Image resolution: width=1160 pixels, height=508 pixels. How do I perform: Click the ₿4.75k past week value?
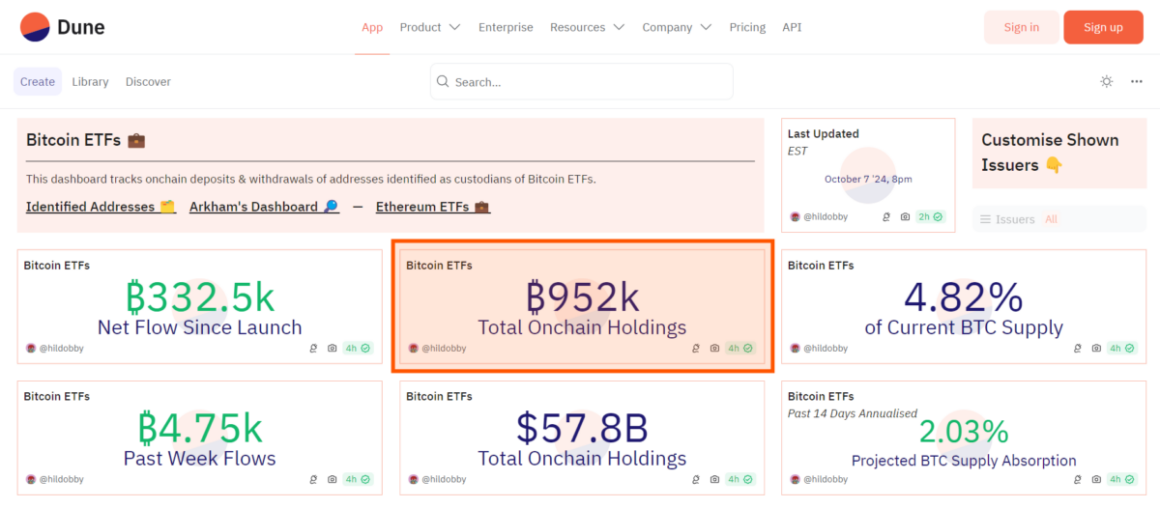[x=200, y=428]
